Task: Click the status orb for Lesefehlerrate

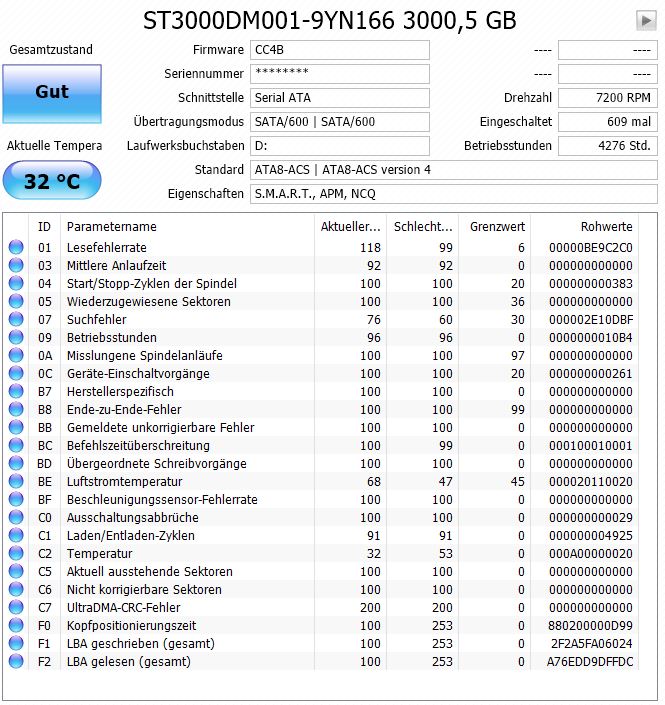Action: 16,247
